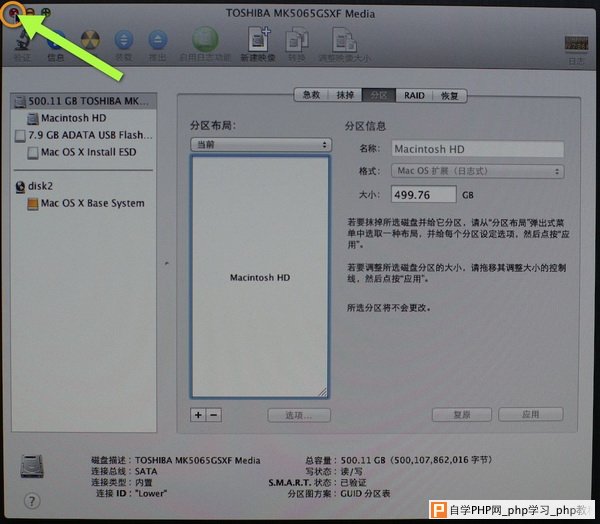Viewport: 600px width, 524px height.
Task: Click the Mount (装载) toolbar icon
Action: (x=124, y=40)
